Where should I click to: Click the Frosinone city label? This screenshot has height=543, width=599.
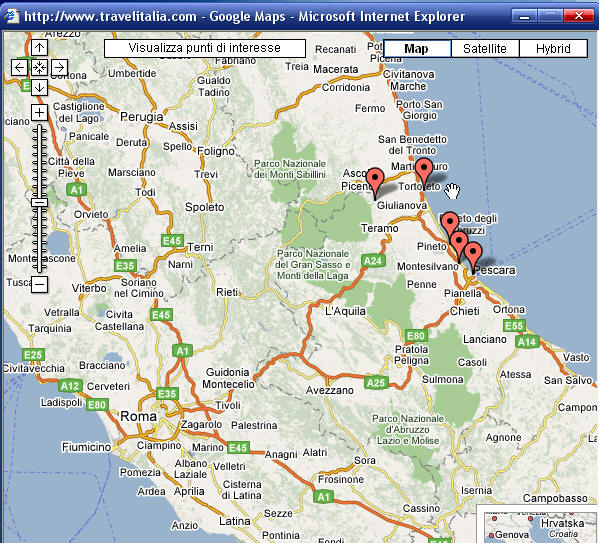point(341,479)
